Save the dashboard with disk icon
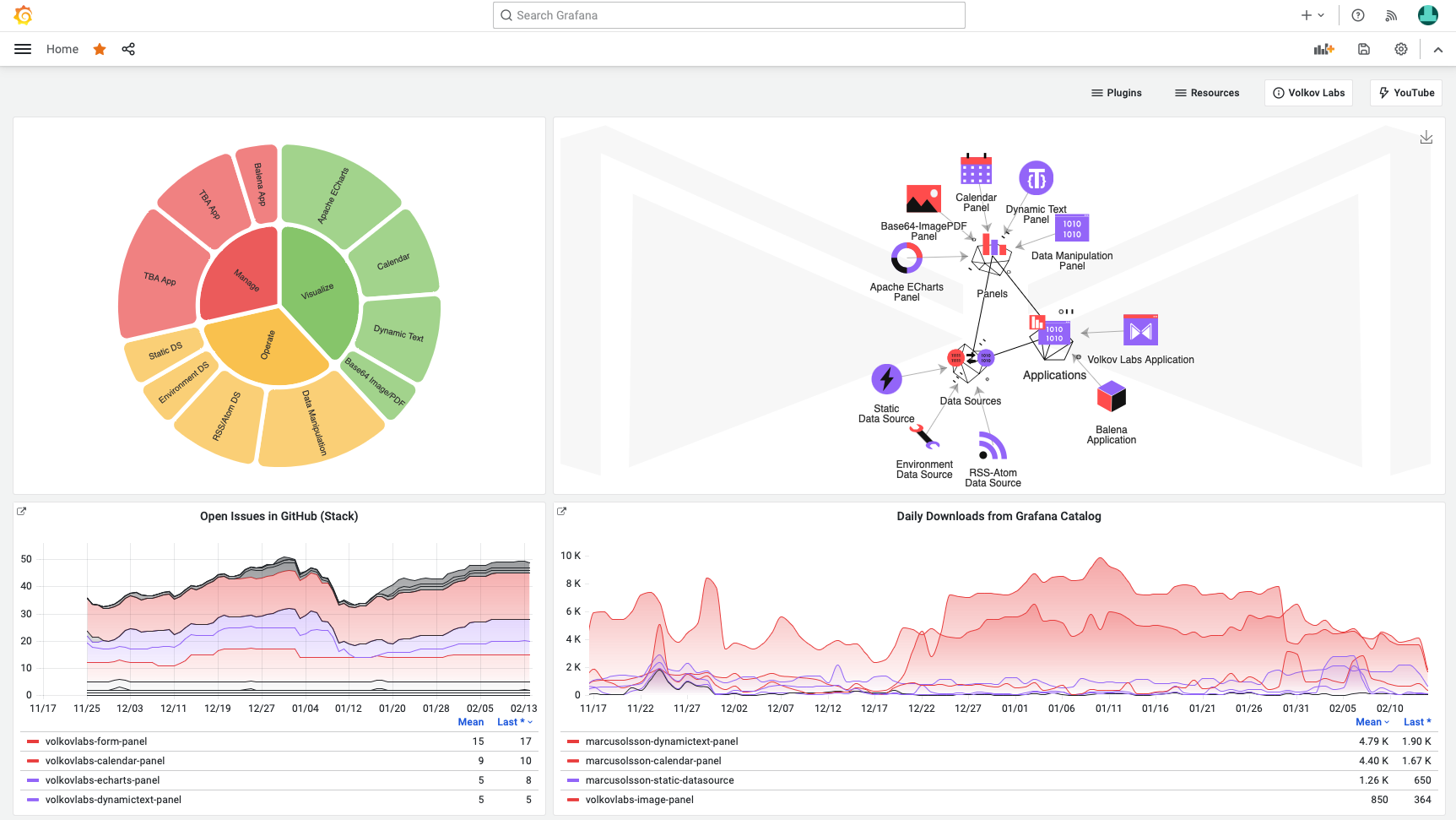Viewport: 1456px width, 820px height. click(x=1364, y=49)
